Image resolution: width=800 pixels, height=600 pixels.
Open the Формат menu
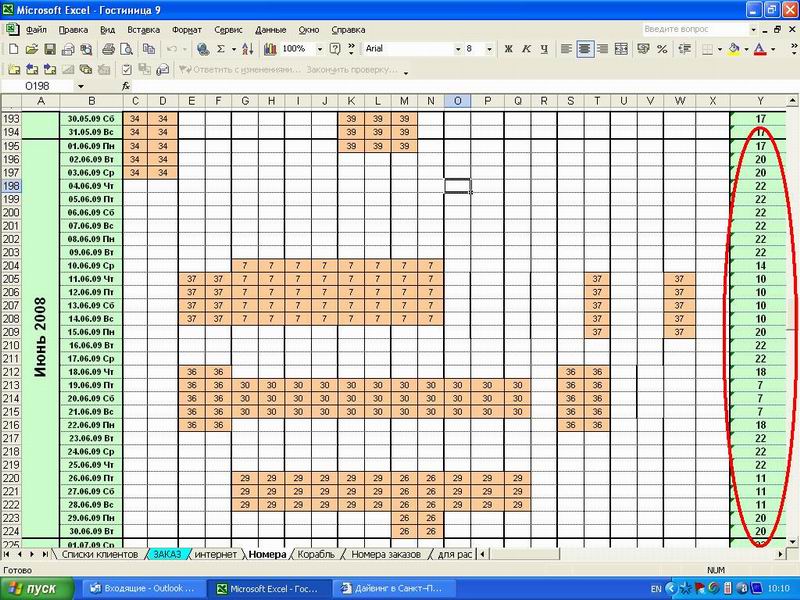pos(186,30)
